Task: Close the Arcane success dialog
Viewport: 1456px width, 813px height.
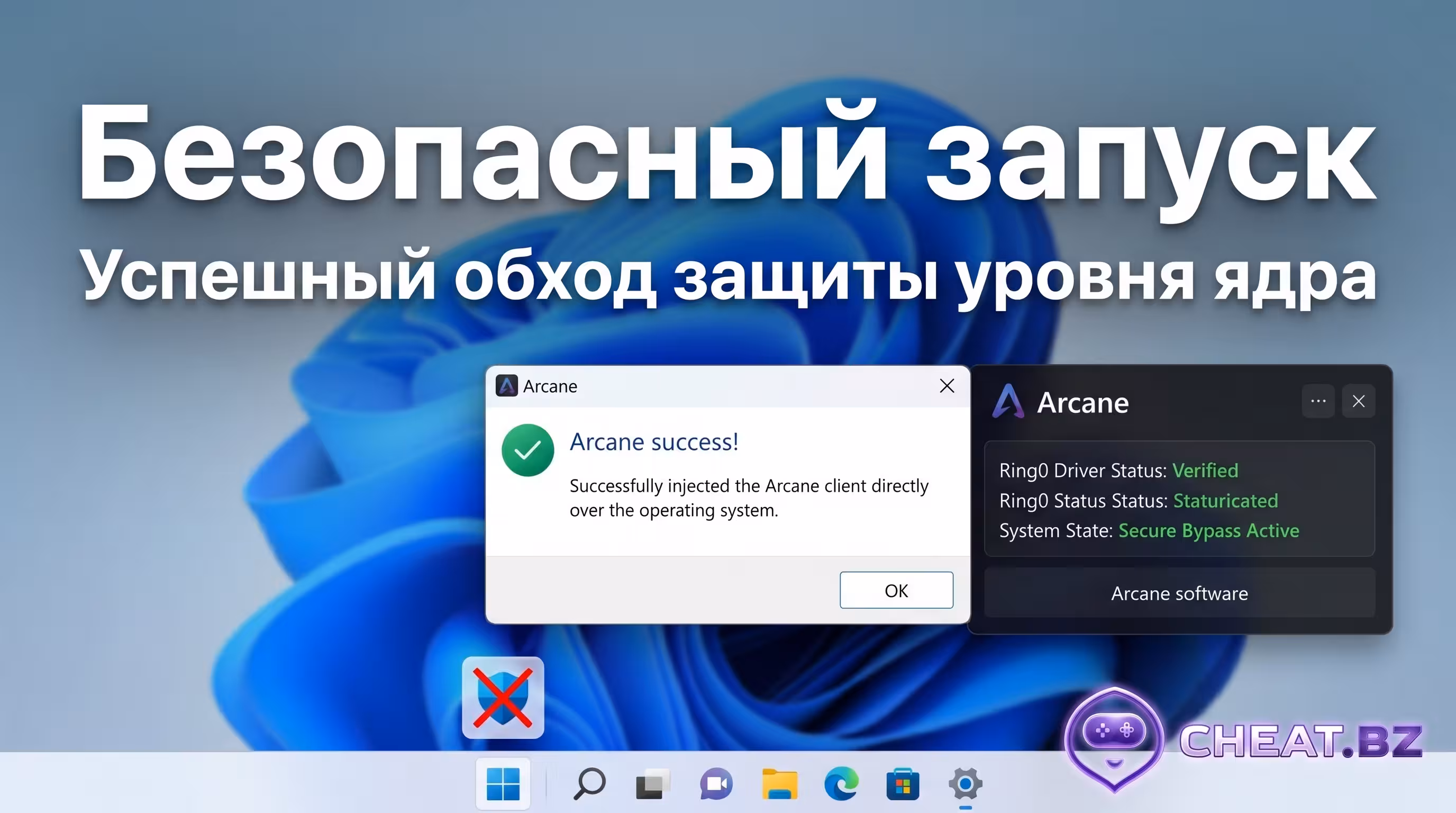Action: [x=947, y=385]
